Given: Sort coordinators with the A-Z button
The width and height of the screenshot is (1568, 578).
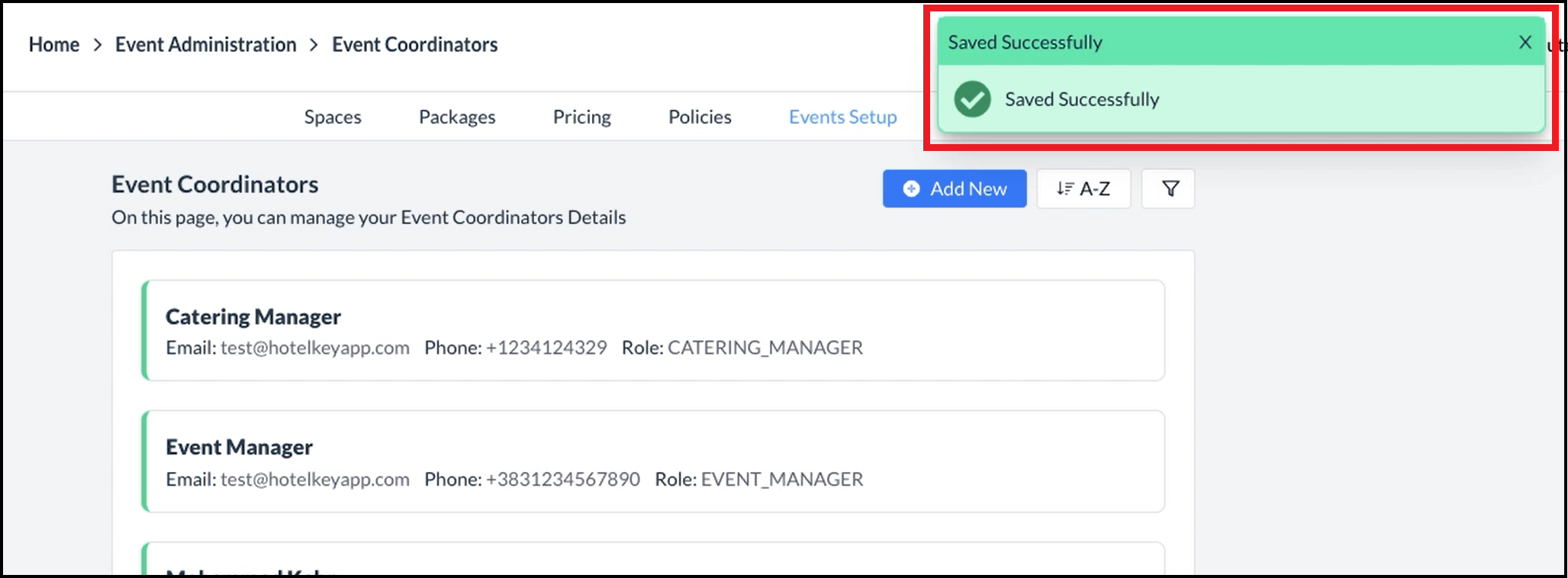Looking at the screenshot, I should tap(1083, 188).
